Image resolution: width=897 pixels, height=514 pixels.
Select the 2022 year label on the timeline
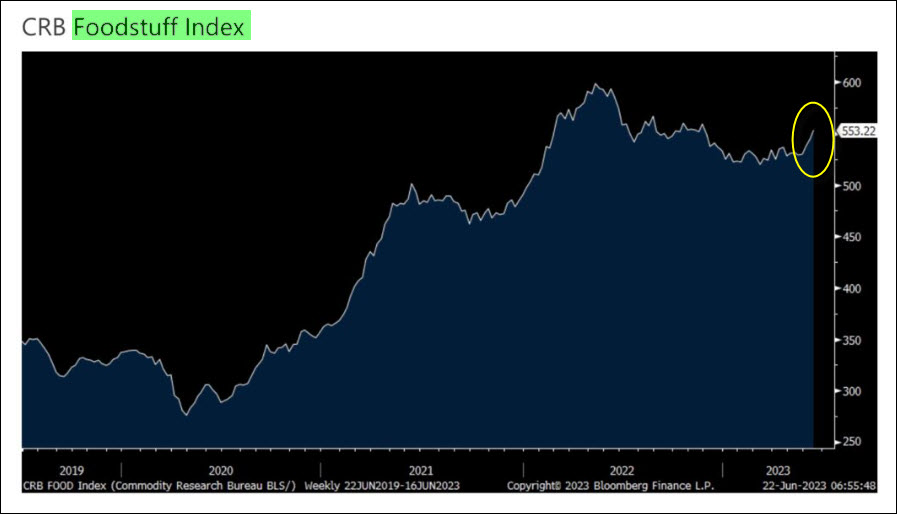pyautogui.click(x=621, y=469)
